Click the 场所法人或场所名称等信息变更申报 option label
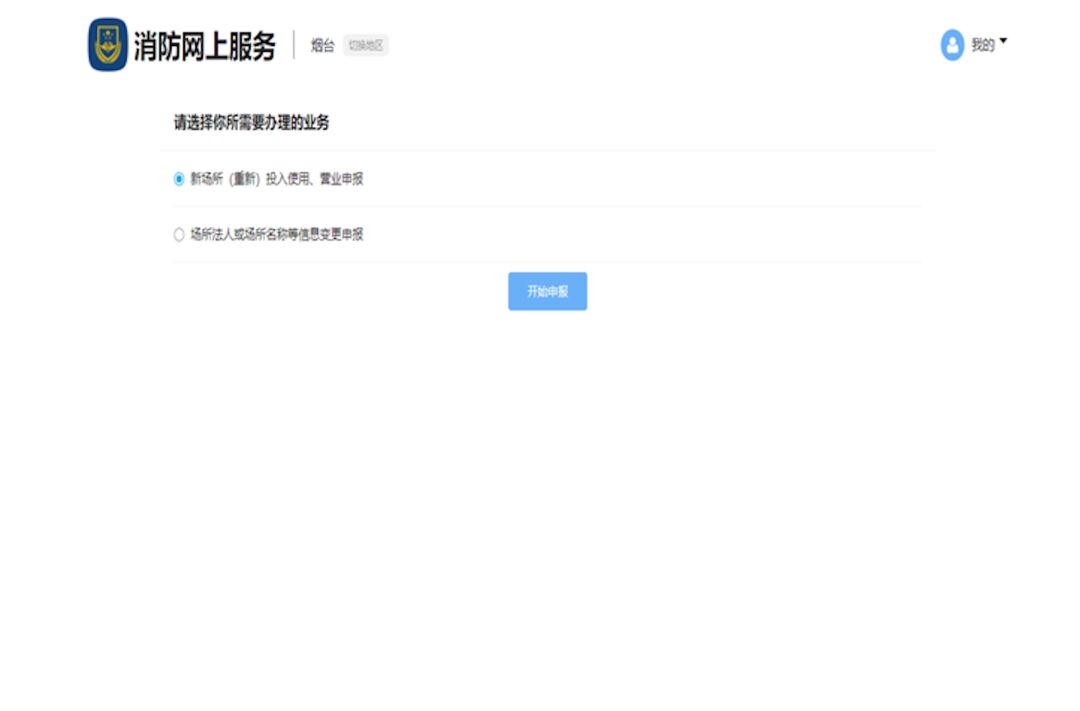This screenshot has width=1080, height=711. [x=277, y=235]
